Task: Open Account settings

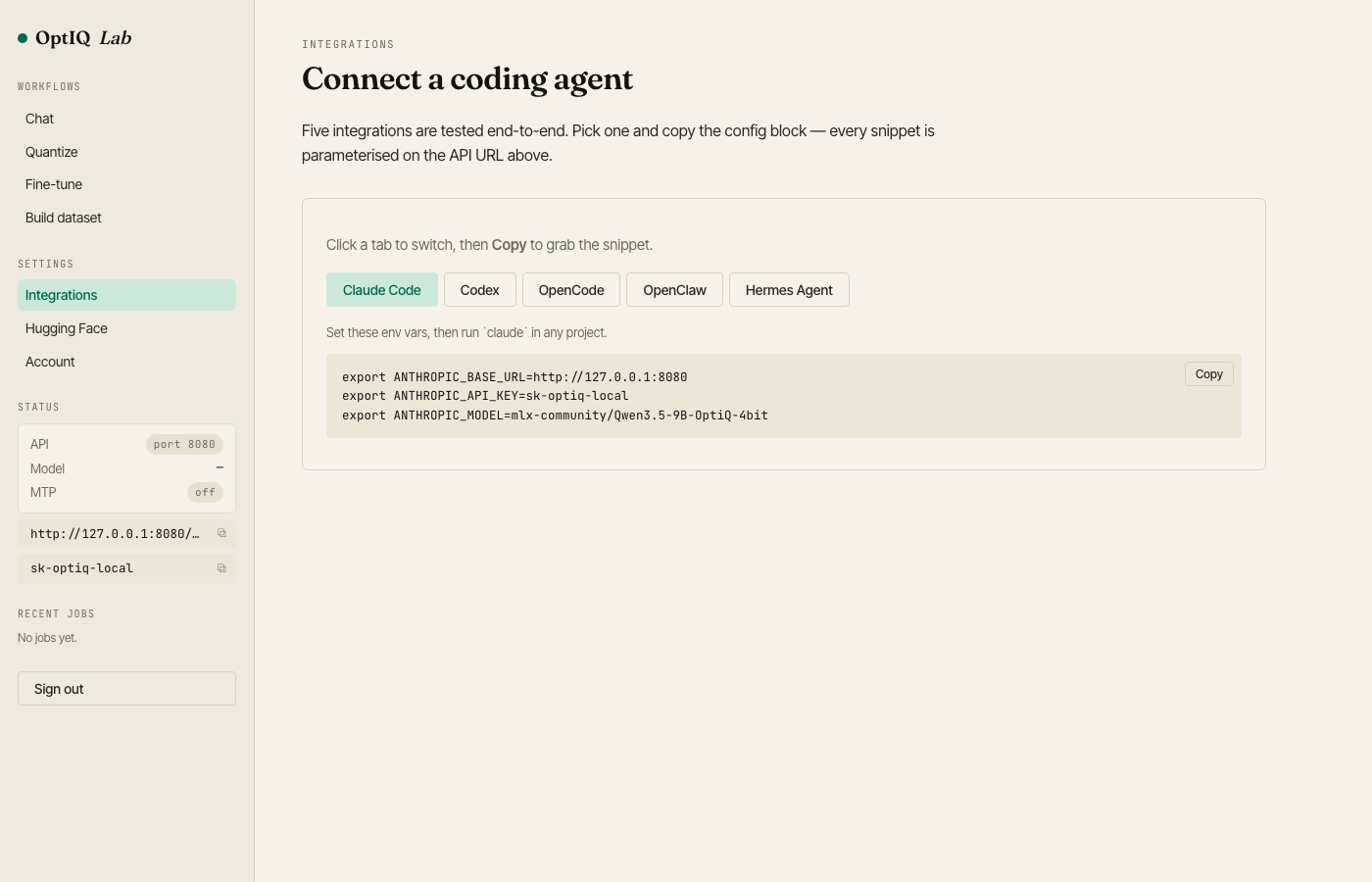Action: coord(126,362)
